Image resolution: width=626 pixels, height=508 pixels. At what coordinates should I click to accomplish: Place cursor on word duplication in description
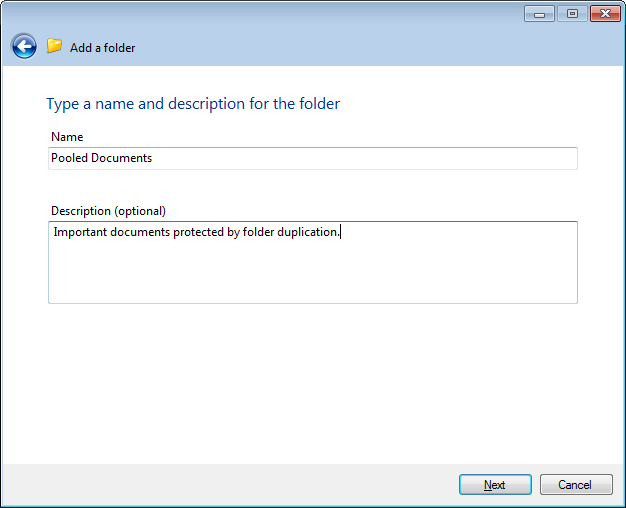[x=307, y=232]
